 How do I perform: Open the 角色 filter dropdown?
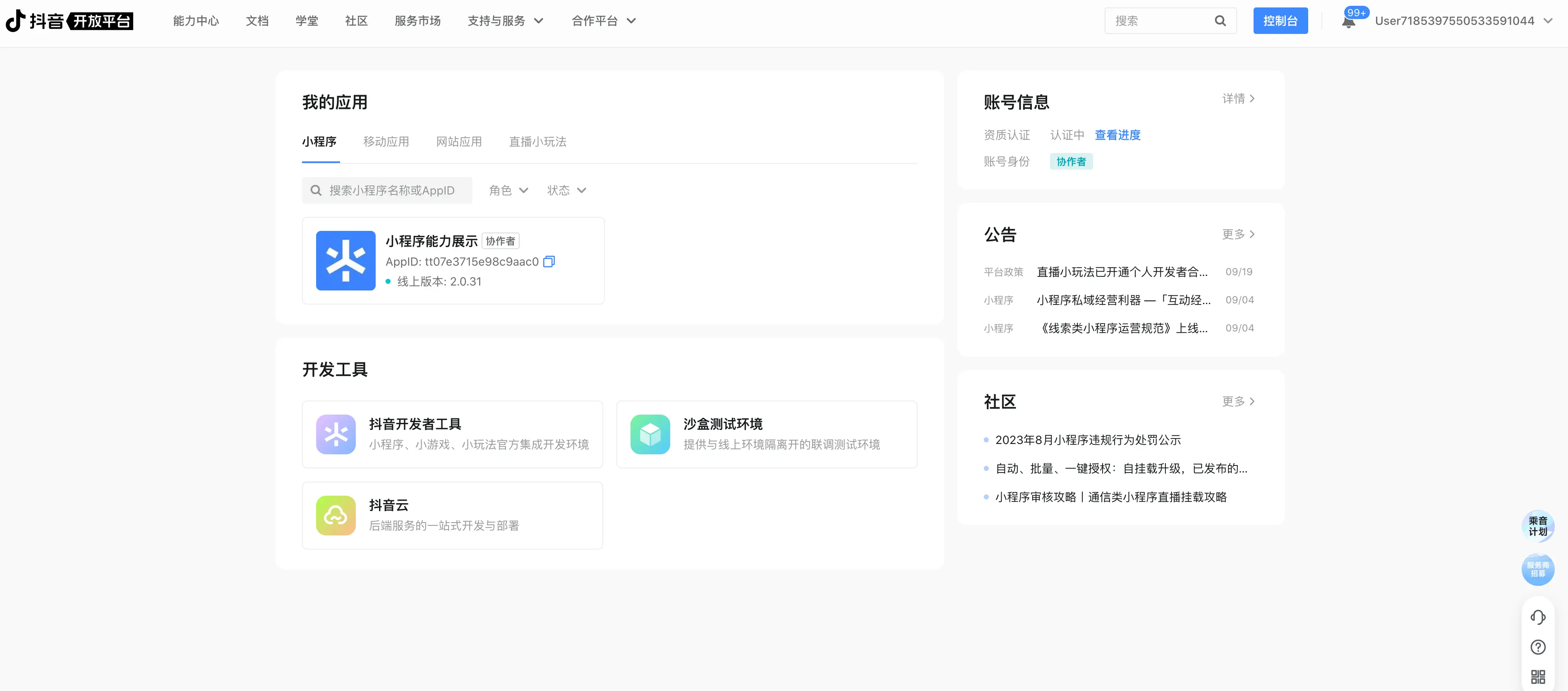pyautogui.click(x=508, y=191)
